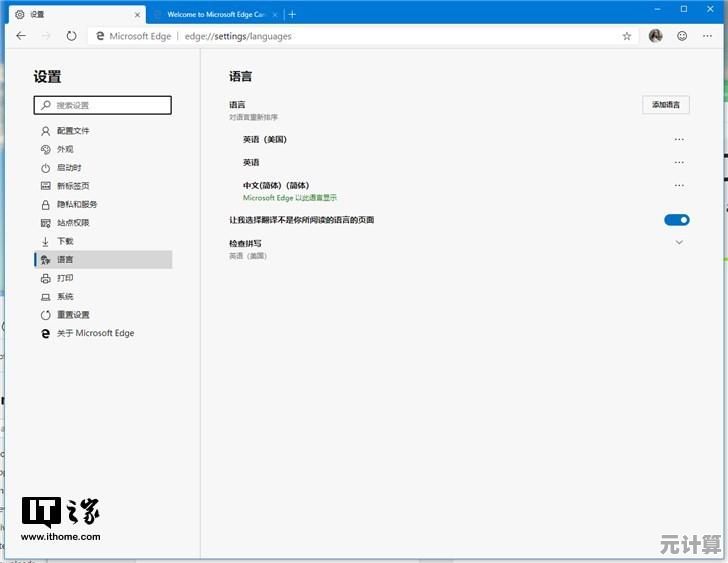Image resolution: width=728 pixels, height=563 pixels.
Task: Open 配置文件 profile settings
Action: [x=103, y=131]
